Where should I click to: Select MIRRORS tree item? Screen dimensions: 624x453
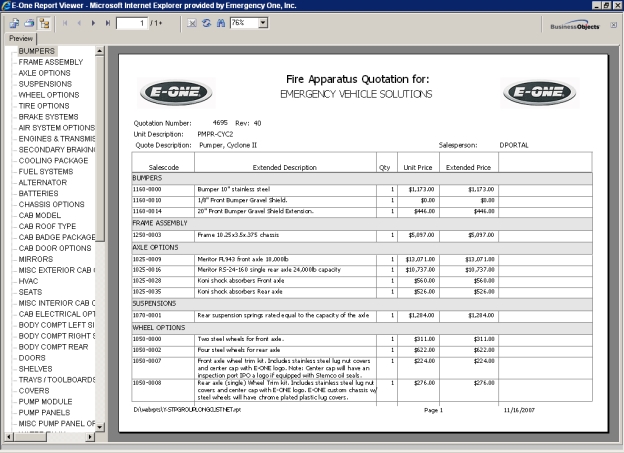[36, 259]
